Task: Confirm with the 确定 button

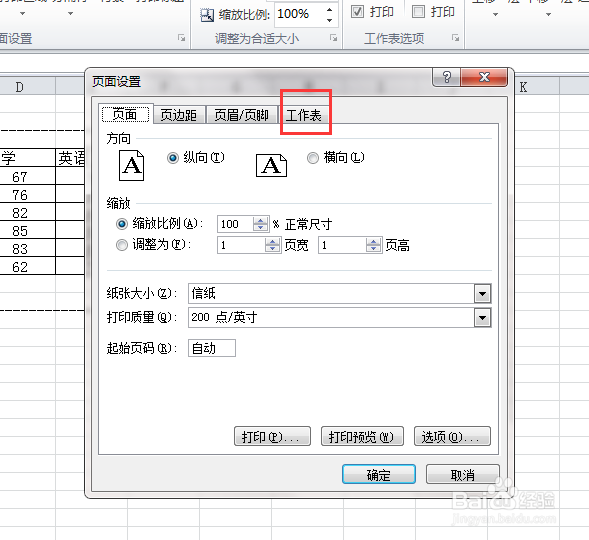Action: tap(379, 474)
